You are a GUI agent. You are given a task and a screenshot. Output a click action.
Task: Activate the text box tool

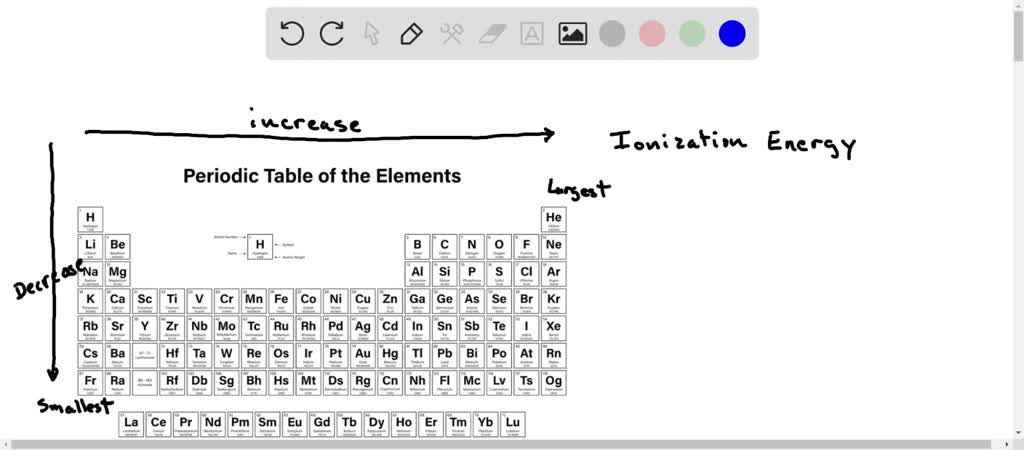coord(532,34)
